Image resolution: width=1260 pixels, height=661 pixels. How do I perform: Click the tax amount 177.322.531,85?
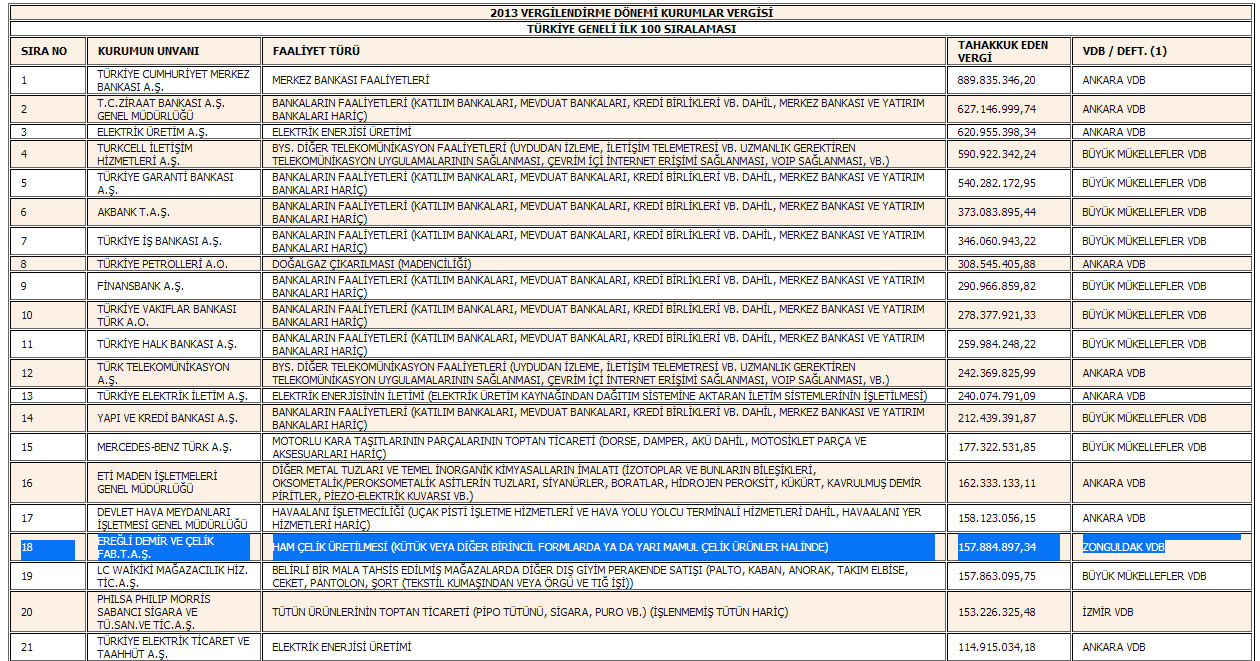996,447
